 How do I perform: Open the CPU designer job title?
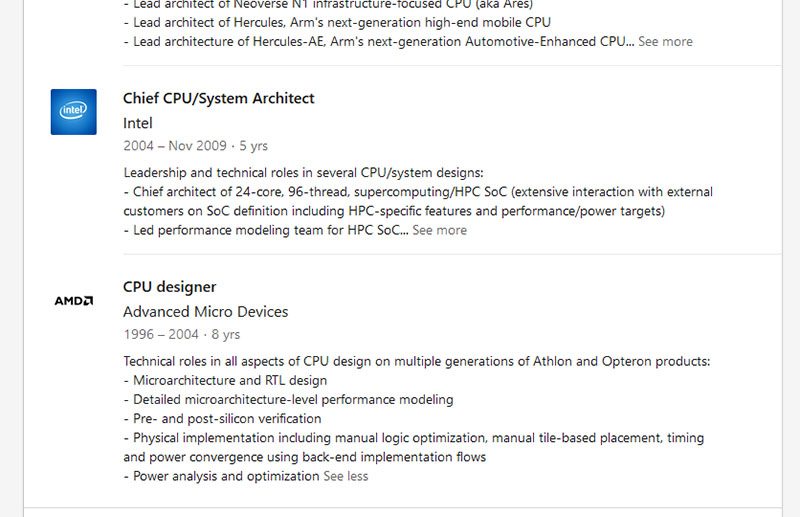[169, 287]
